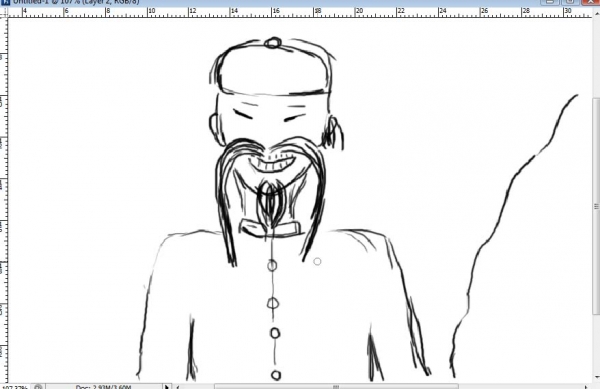This screenshot has width=600, height=389.
Task: Click the horizontal scrollbar right arrow
Action: (586, 387)
